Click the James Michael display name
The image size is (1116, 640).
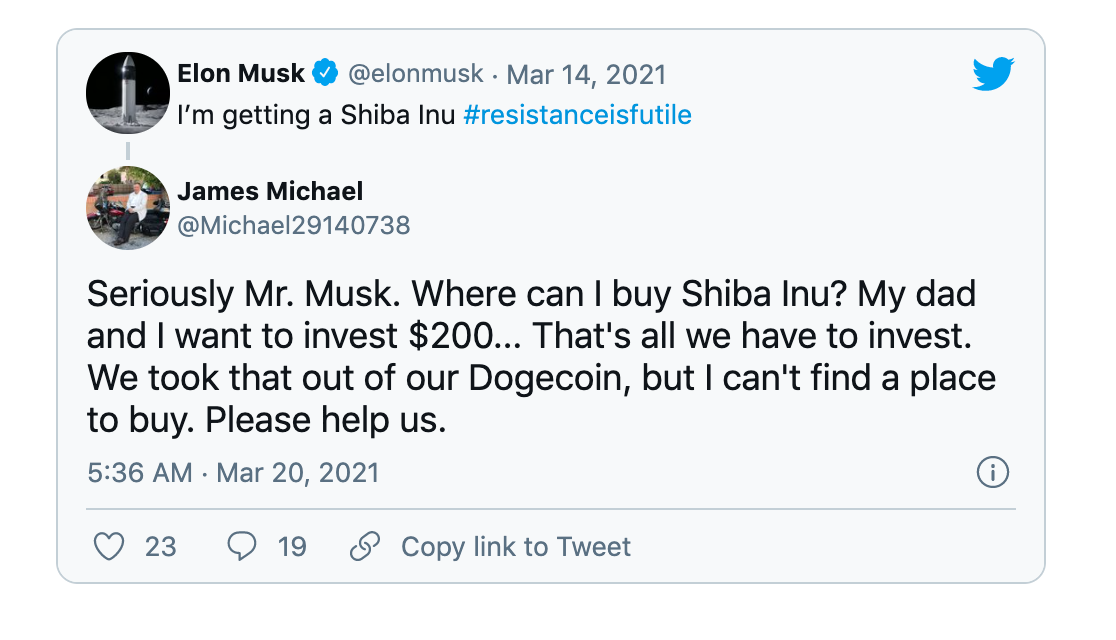(x=270, y=191)
